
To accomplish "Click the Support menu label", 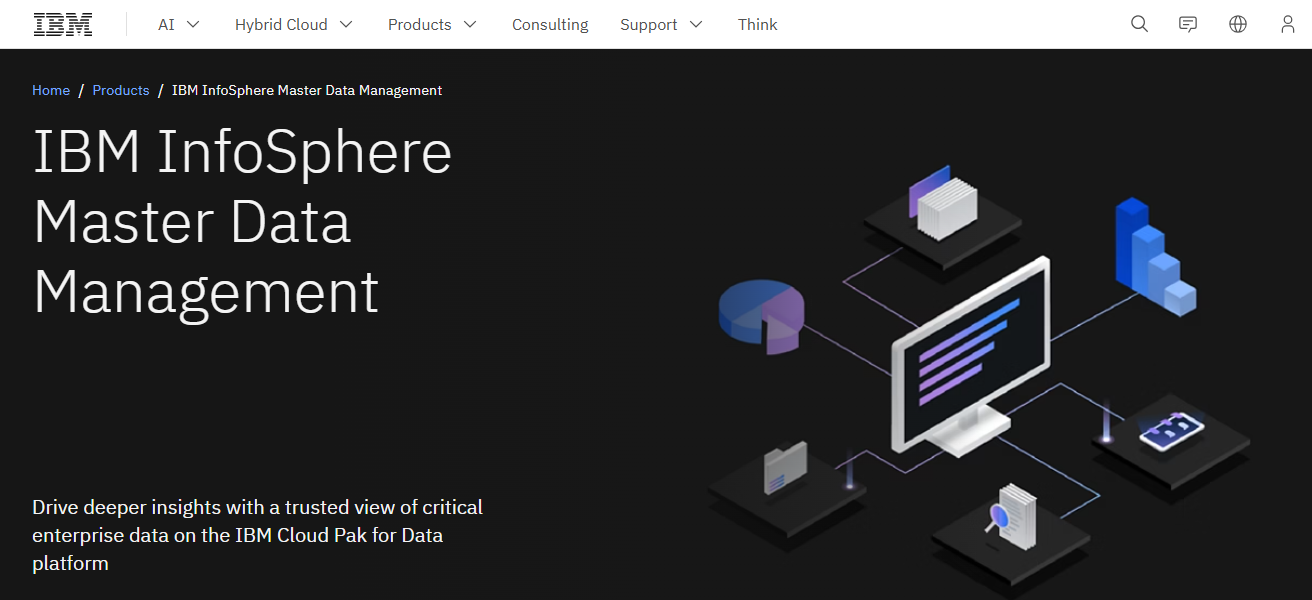I will pos(648,24).
